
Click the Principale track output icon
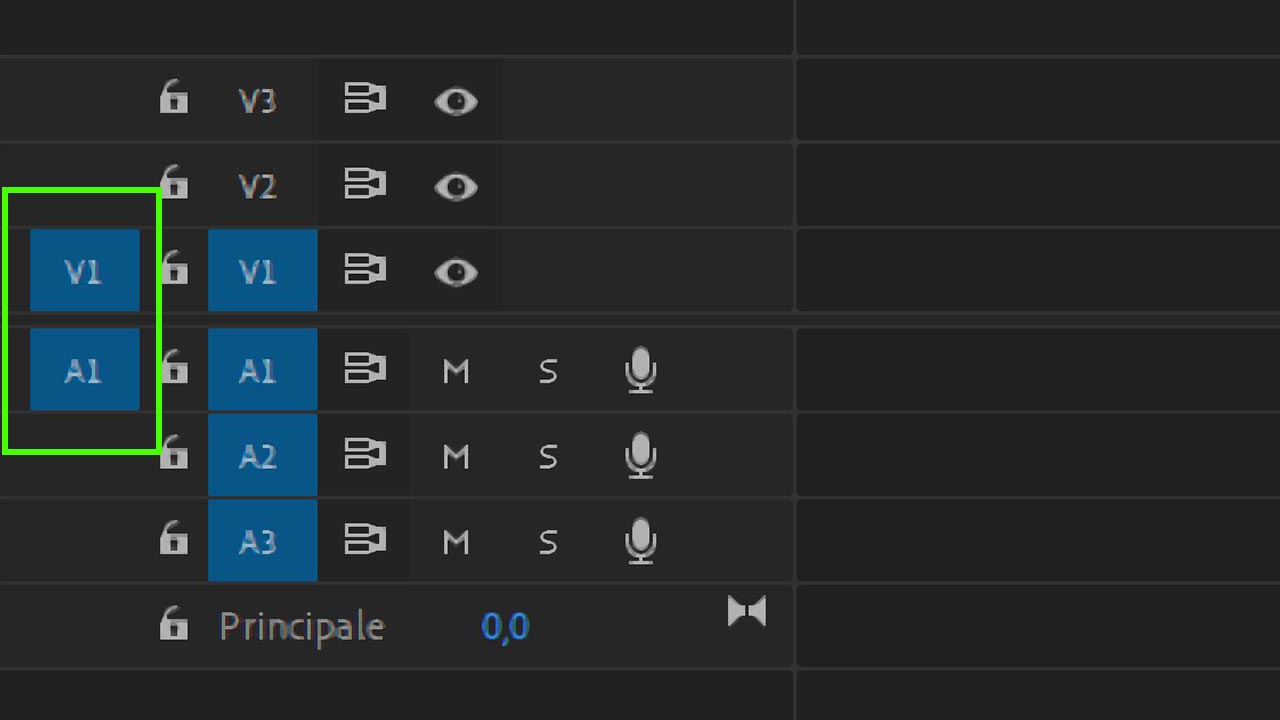tap(747, 612)
